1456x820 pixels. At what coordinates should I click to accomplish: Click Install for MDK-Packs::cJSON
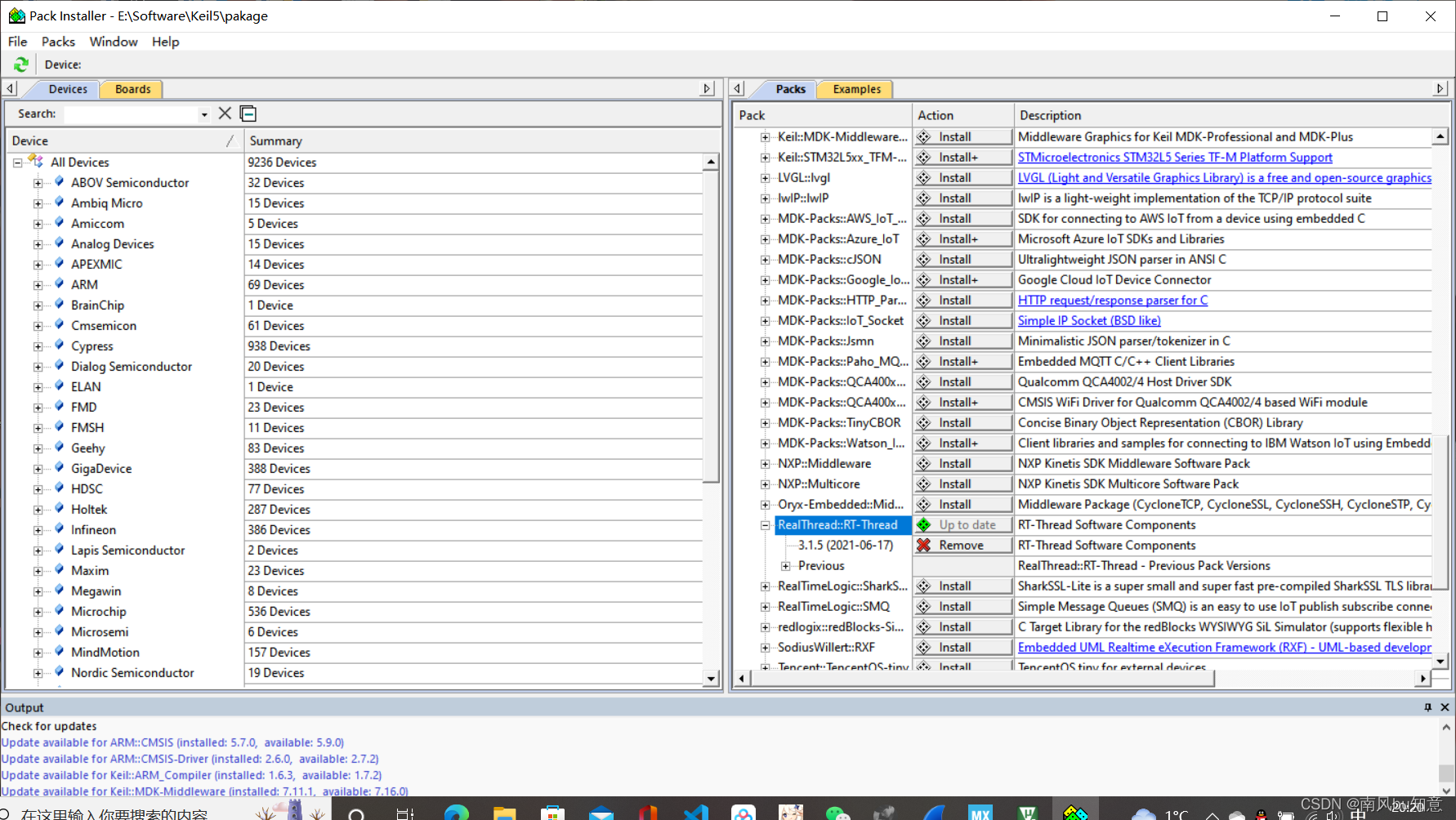click(x=962, y=259)
